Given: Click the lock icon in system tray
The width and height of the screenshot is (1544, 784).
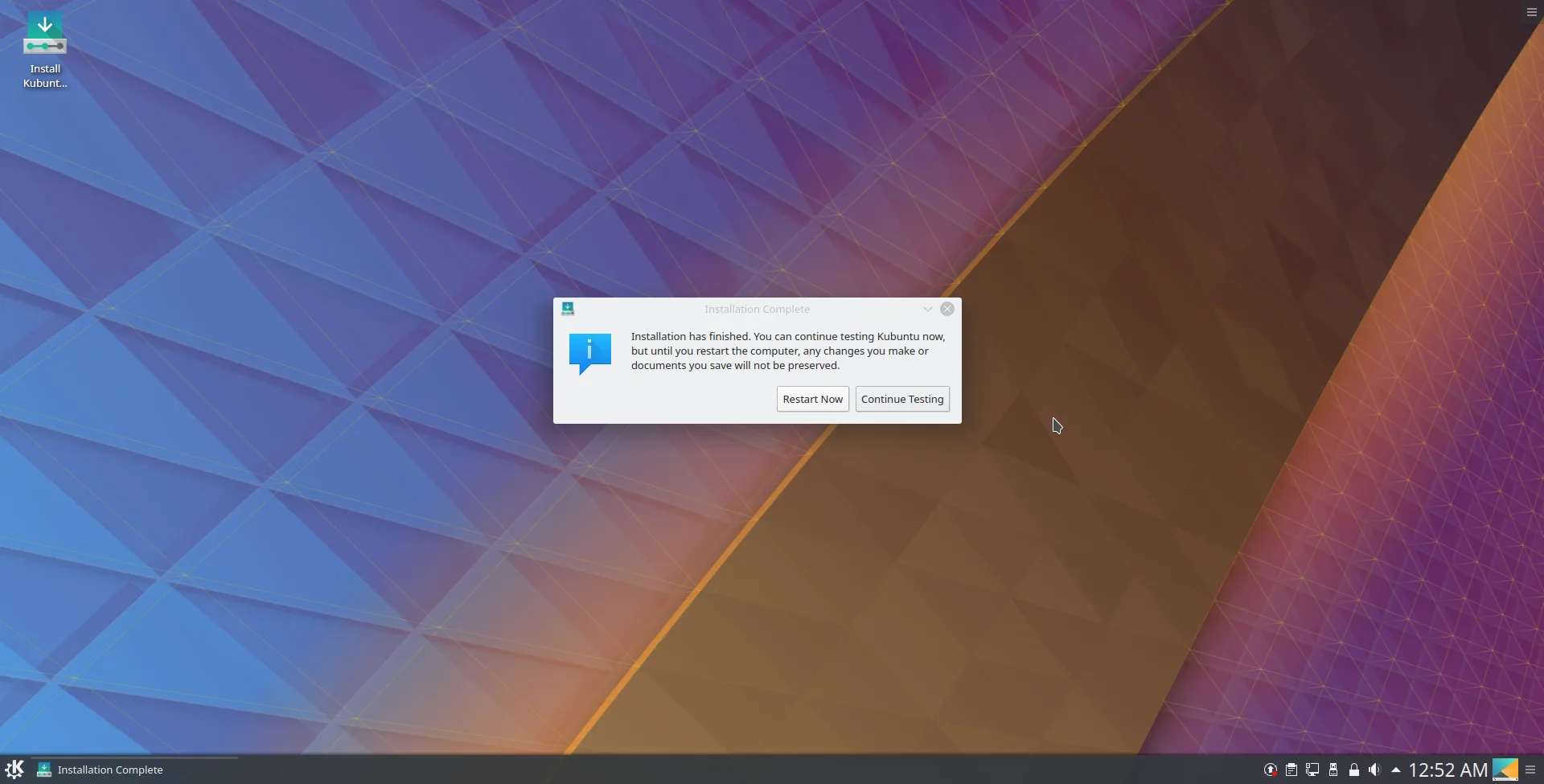Looking at the screenshot, I should tap(1354, 770).
